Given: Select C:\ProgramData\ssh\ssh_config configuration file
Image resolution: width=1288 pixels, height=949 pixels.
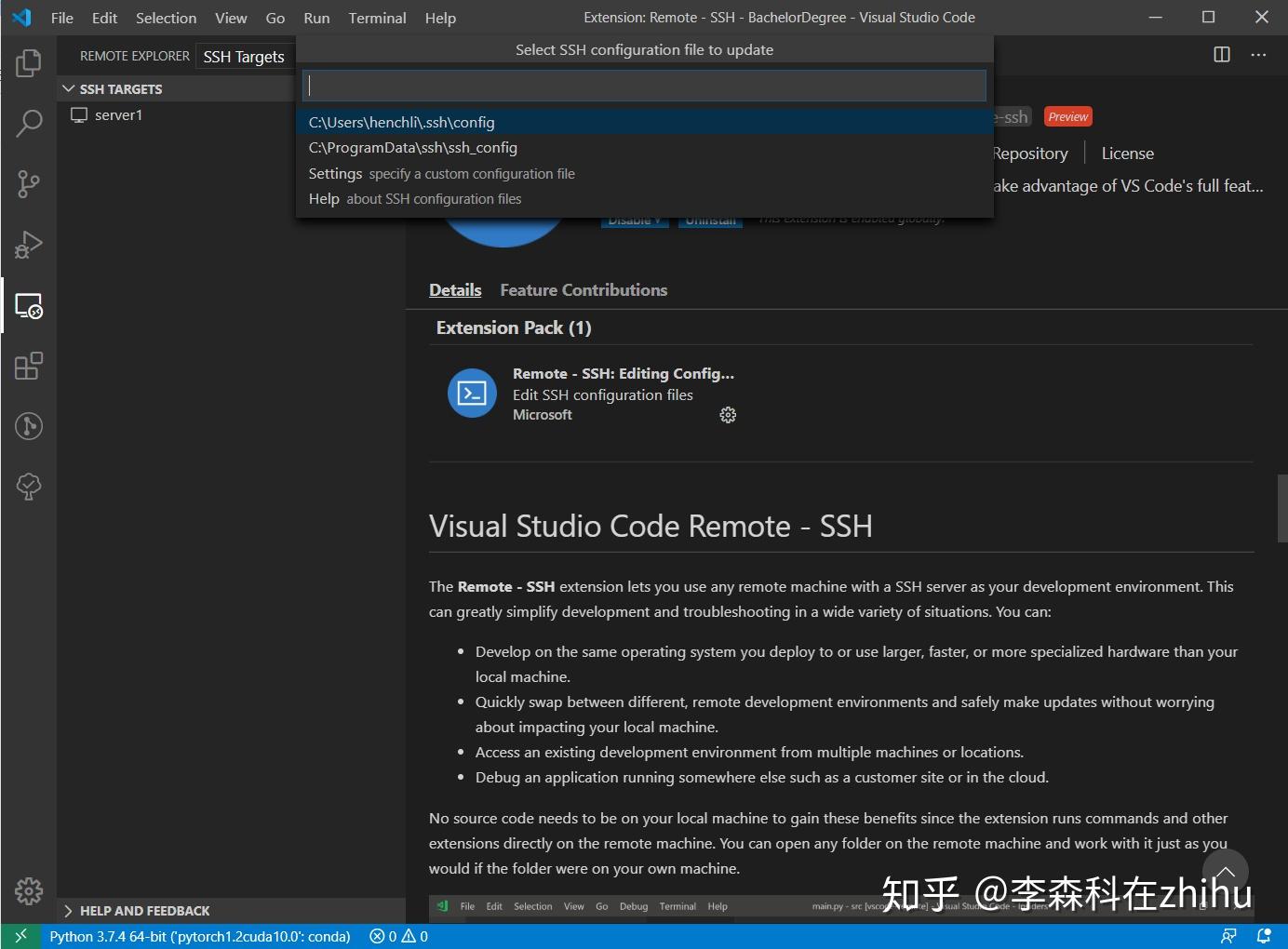Looking at the screenshot, I should [x=412, y=147].
